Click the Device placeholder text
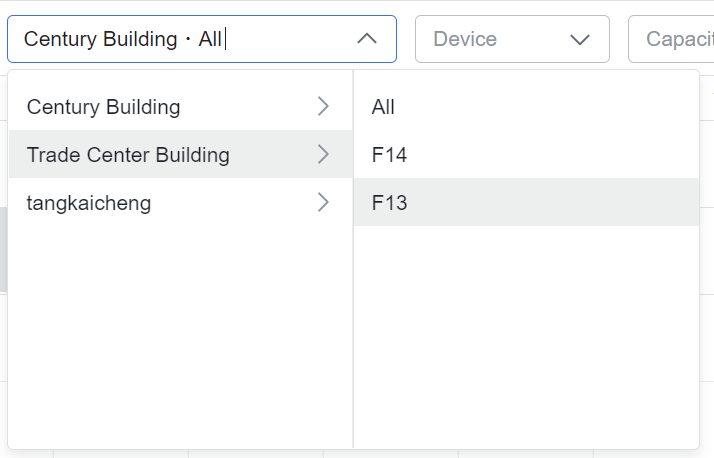The image size is (714, 458). coord(465,39)
